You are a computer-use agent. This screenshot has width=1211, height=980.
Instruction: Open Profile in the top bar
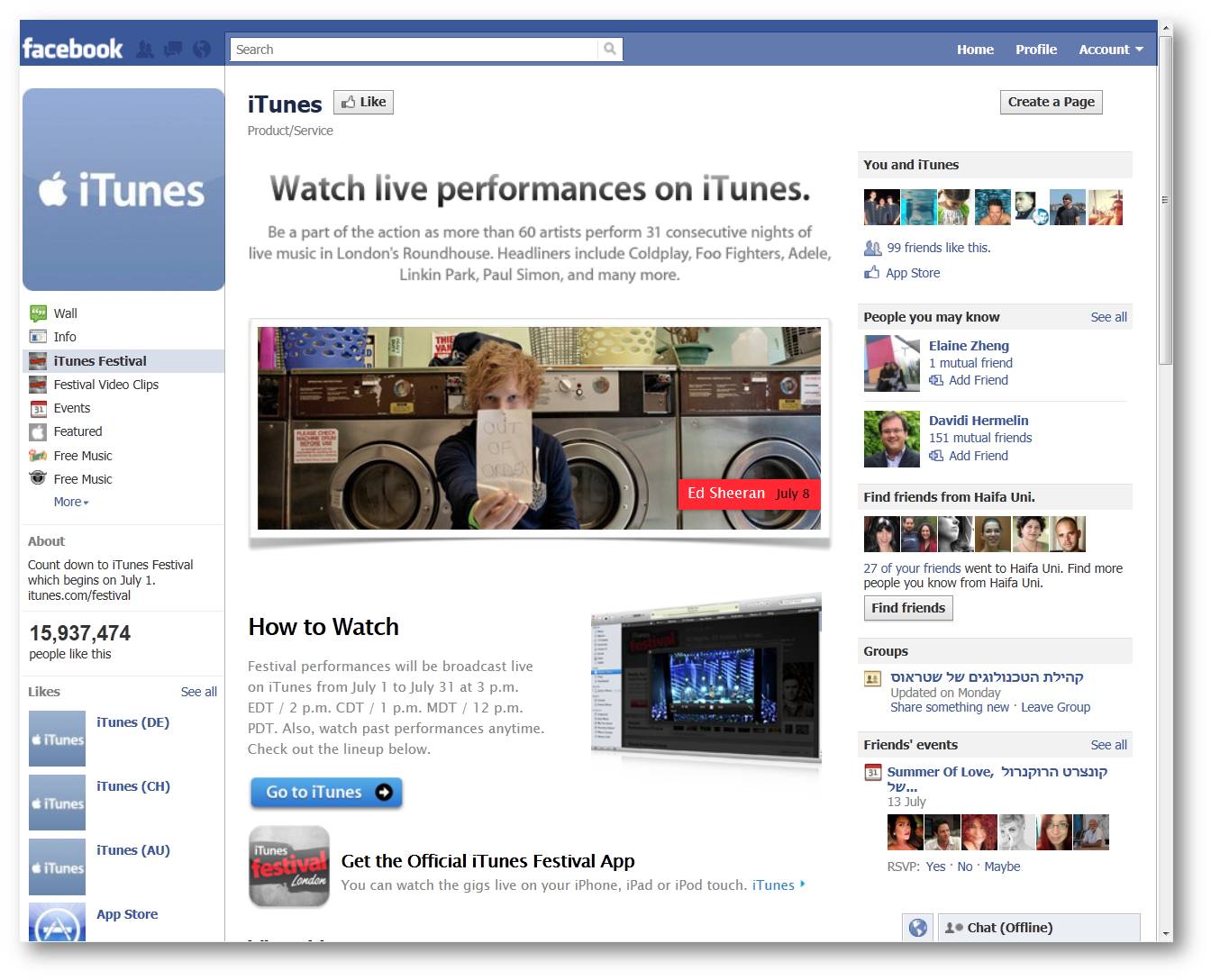(x=1036, y=50)
